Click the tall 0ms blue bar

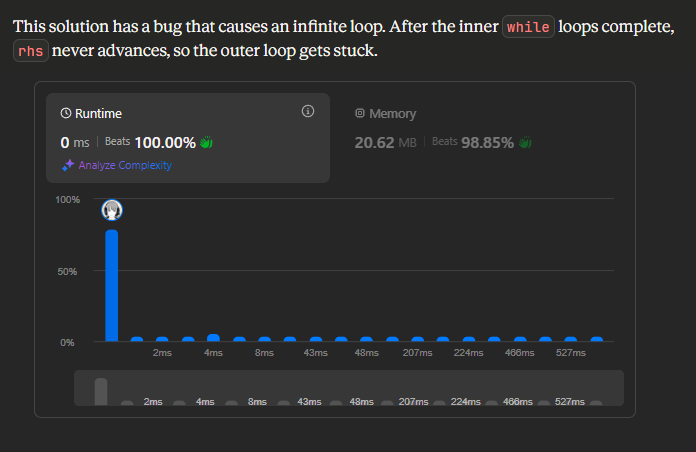point(112,285)
